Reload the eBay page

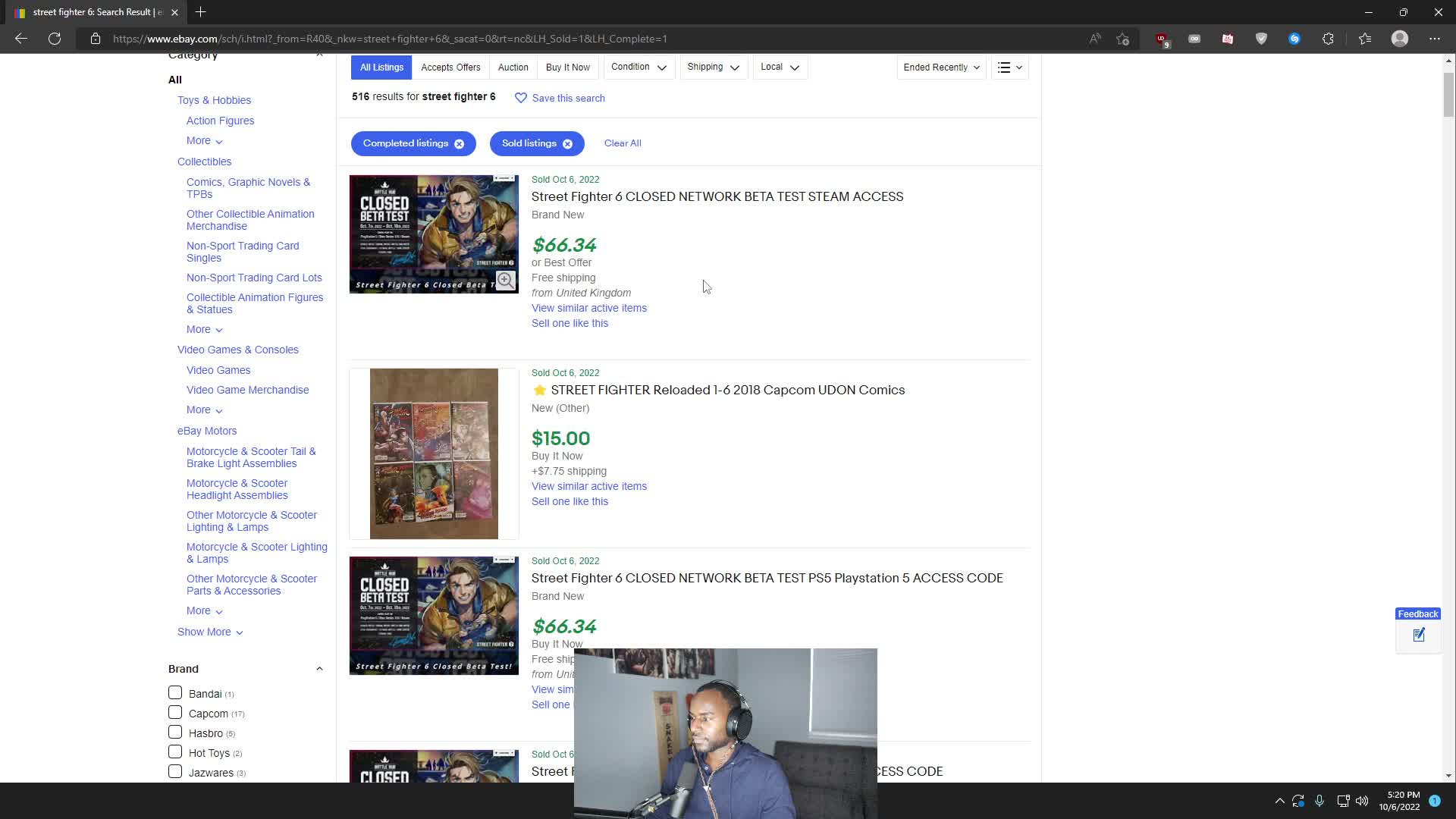coord(55,39)
